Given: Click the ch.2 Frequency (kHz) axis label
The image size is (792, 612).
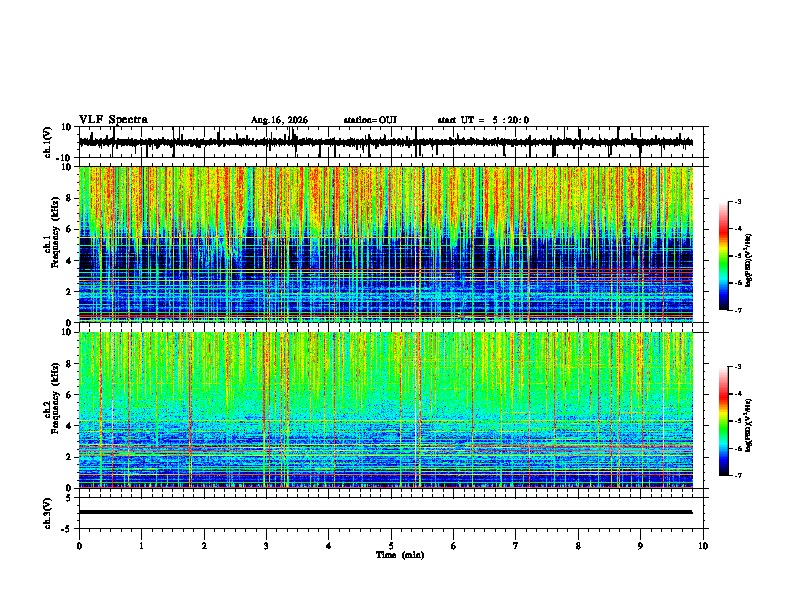Looking at the screenshot, I should (53, 410).
